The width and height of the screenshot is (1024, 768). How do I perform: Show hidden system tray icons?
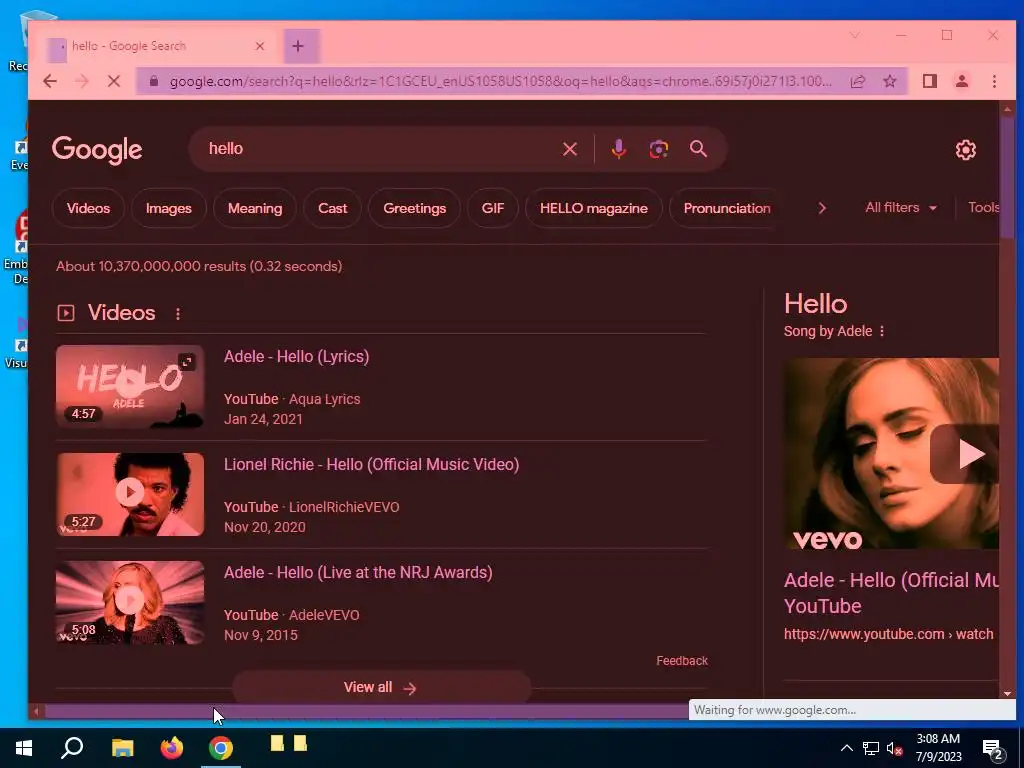click(x=846, y=748)
